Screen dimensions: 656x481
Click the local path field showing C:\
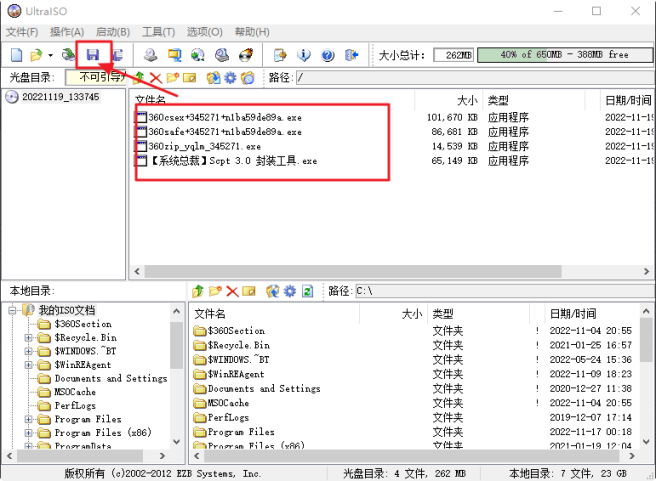[x=505, y=291]
